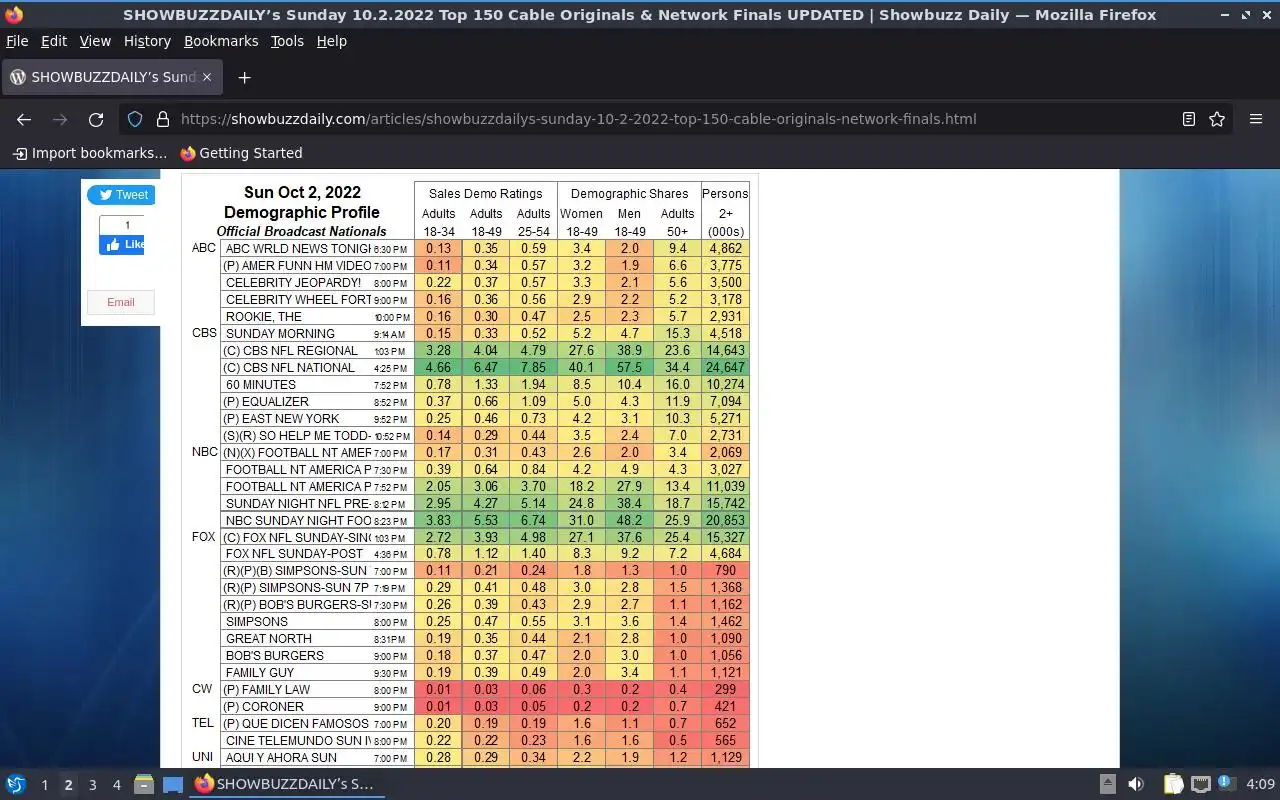This screenshot has width=1280, height=800.
Task: Click the 60 MINUTES row label
Action: (x=261, y=385)
